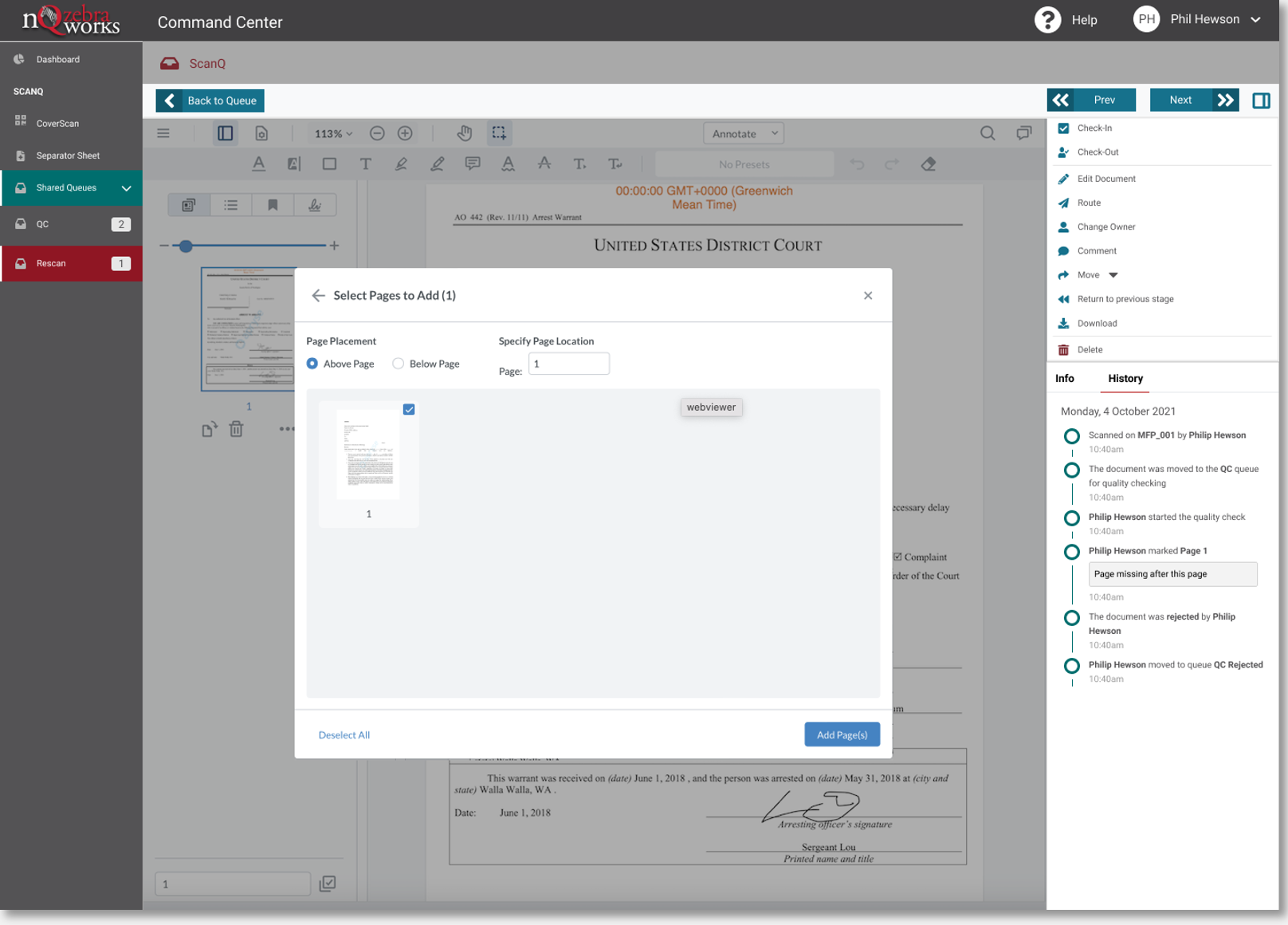Click the Deselect All link
The height and width of the screenshot is (925, 1288).
click(x=344, y=735)
